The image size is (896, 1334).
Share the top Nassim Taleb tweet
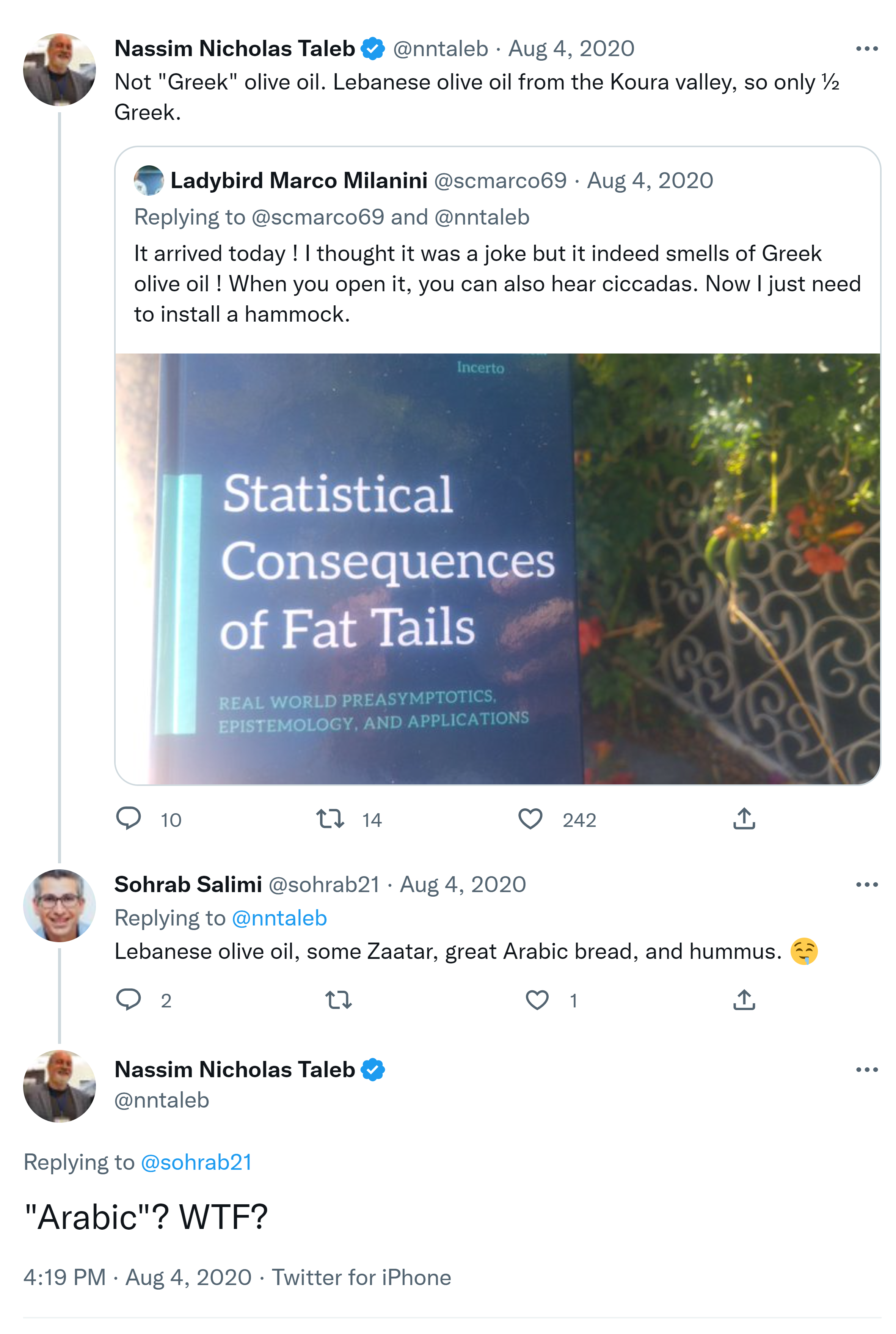[x=744, y=819]
